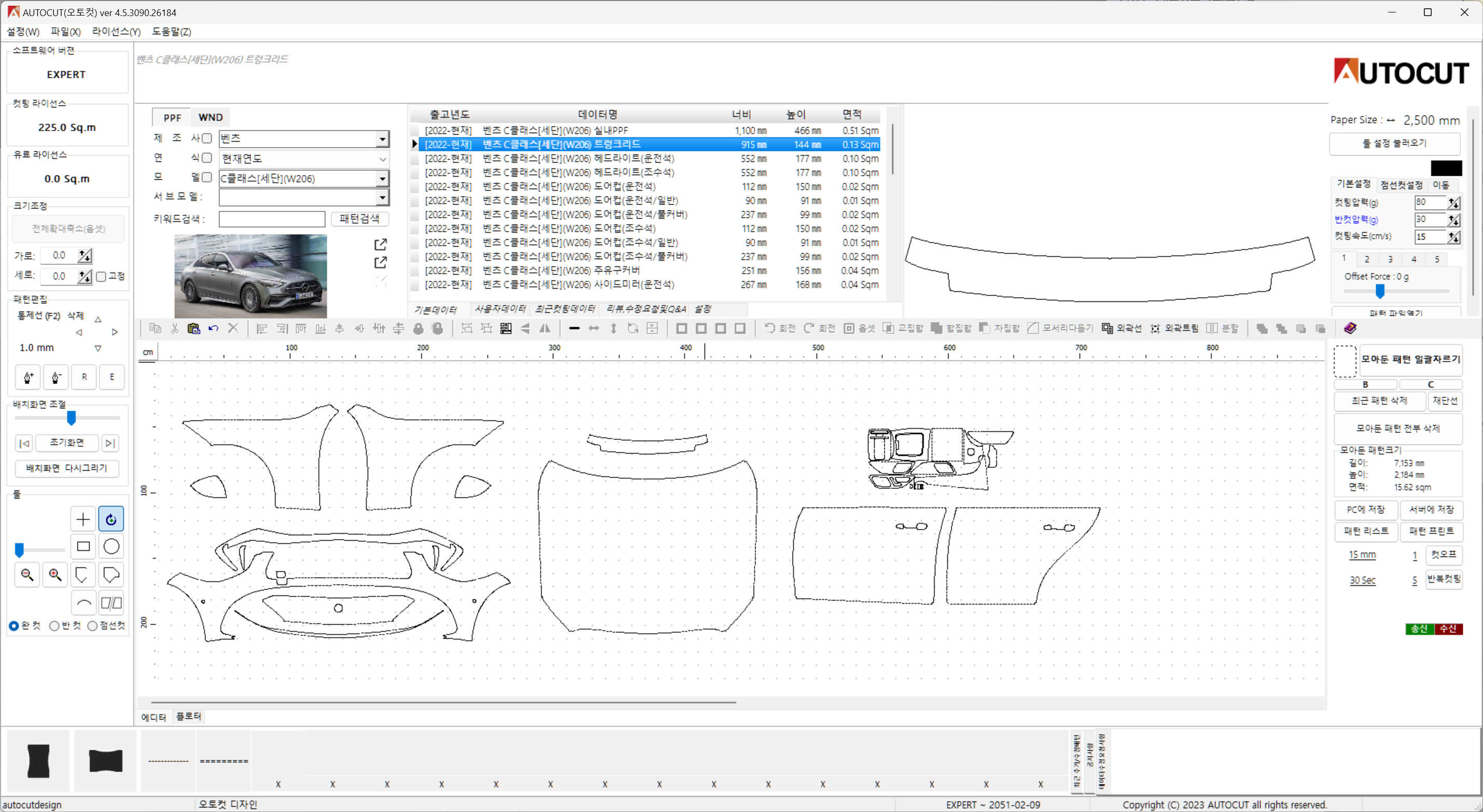1483x812 pixels.
Task: Click the lock padlock icon
Action: tap(419, 329)
